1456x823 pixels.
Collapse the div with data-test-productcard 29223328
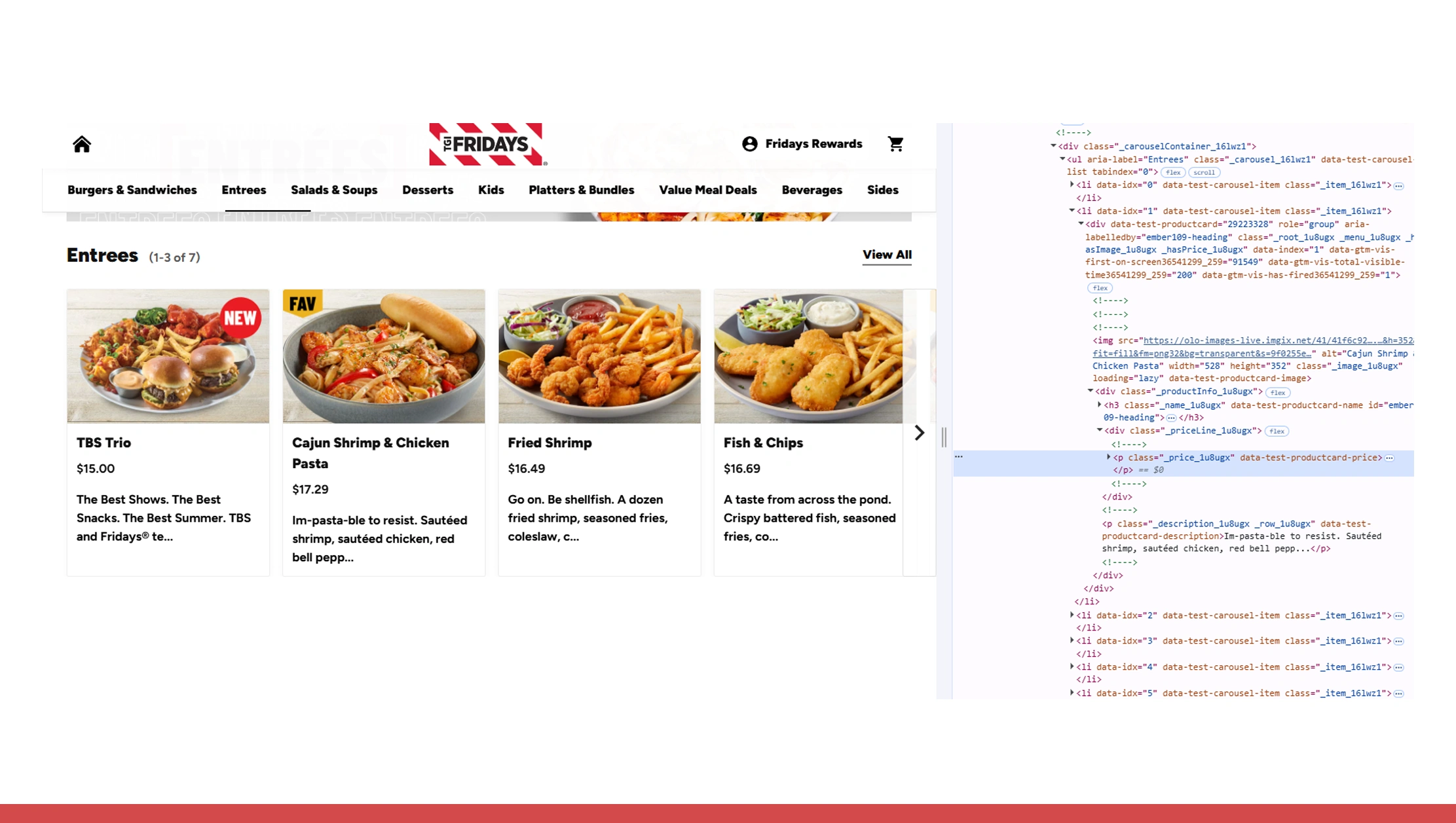(1081, 224)
